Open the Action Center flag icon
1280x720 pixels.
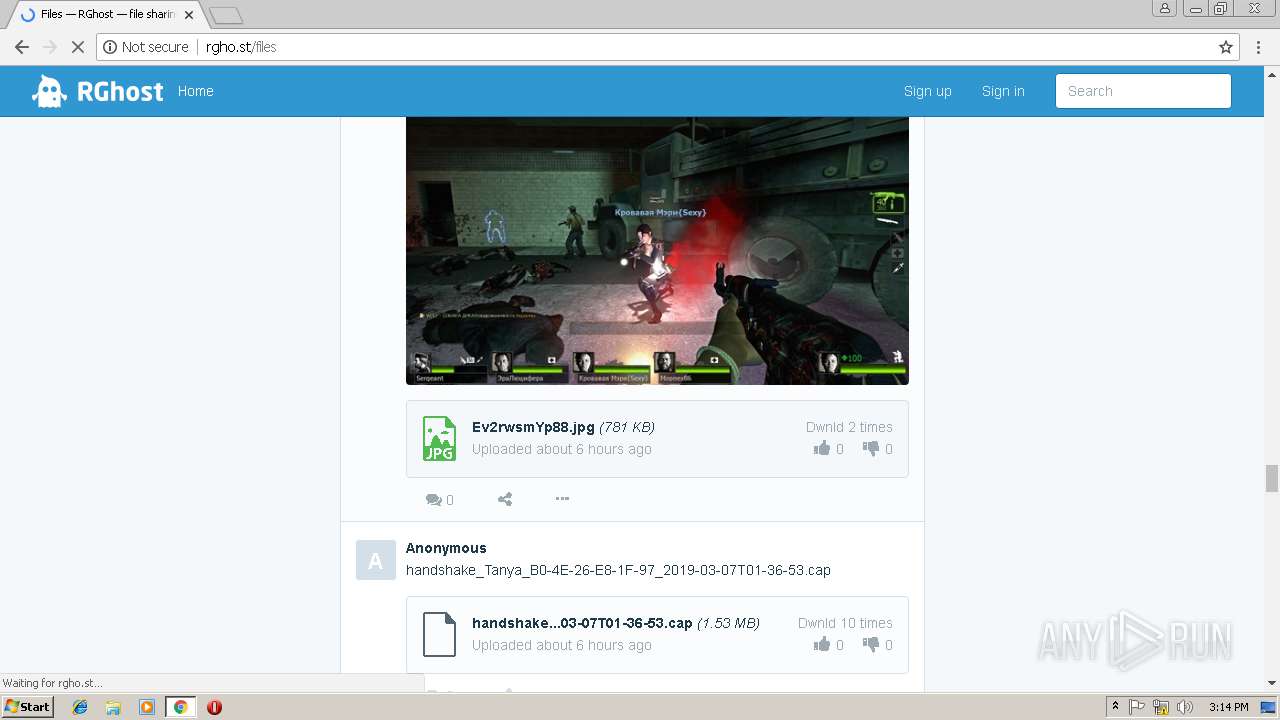(x=1137, y=707)
